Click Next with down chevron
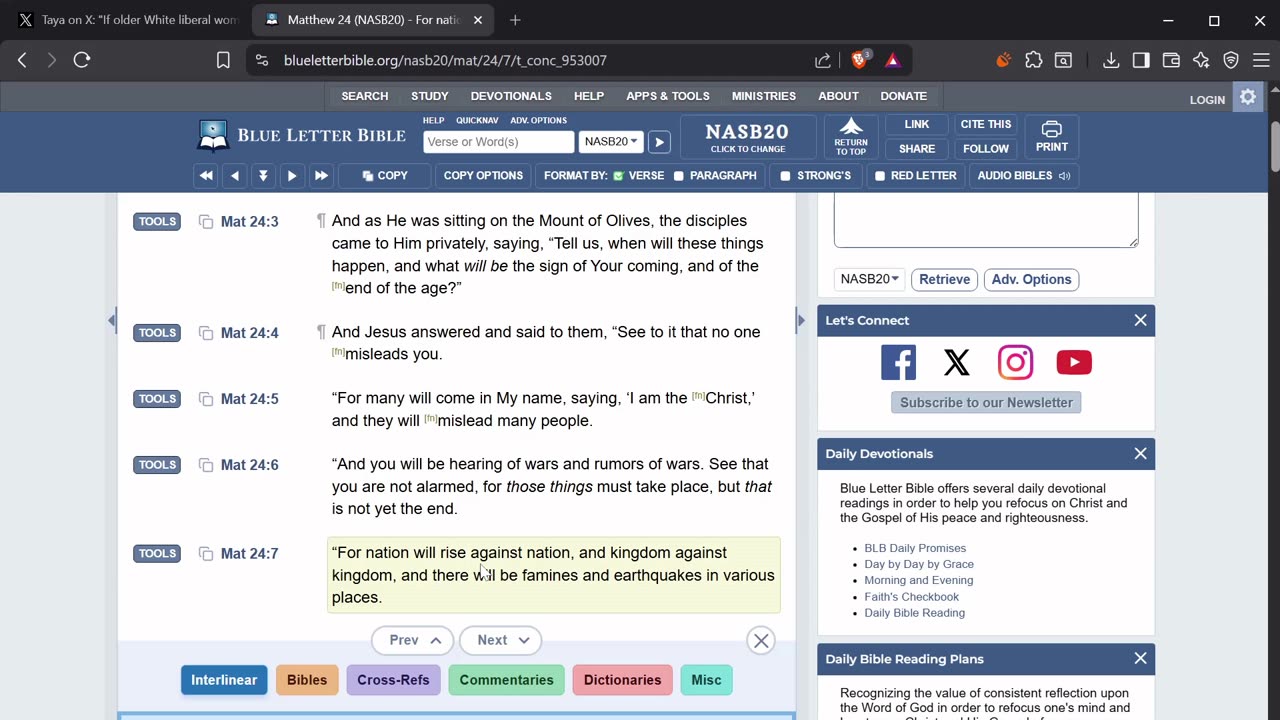Screen dimensions: 1280x720 pos(501,640)
